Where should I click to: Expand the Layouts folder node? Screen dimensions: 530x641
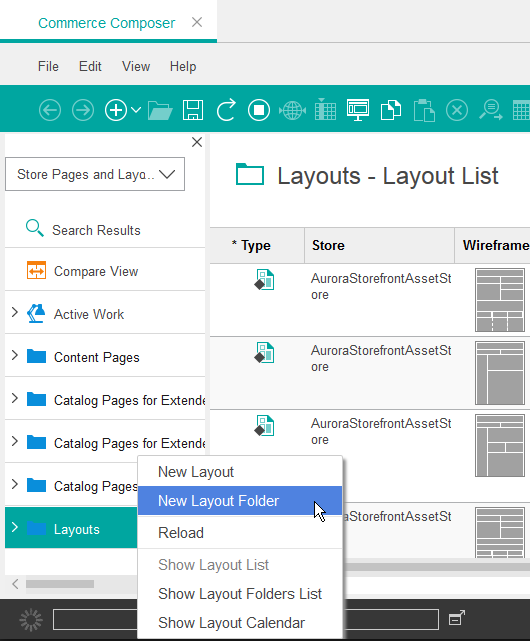point(15,527)
